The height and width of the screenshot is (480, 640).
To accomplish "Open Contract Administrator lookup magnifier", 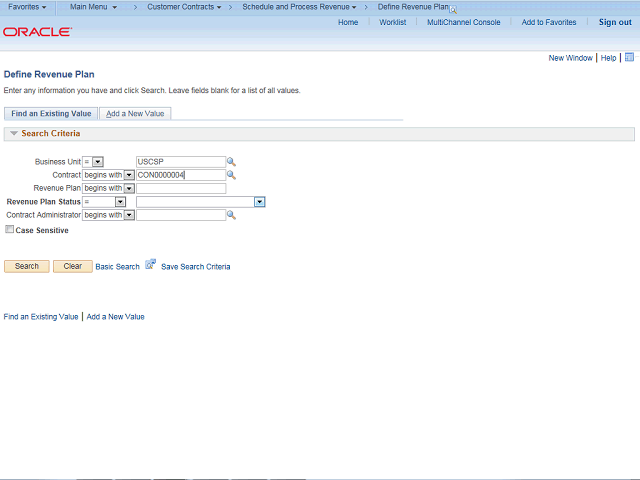I will pos(231,215).
